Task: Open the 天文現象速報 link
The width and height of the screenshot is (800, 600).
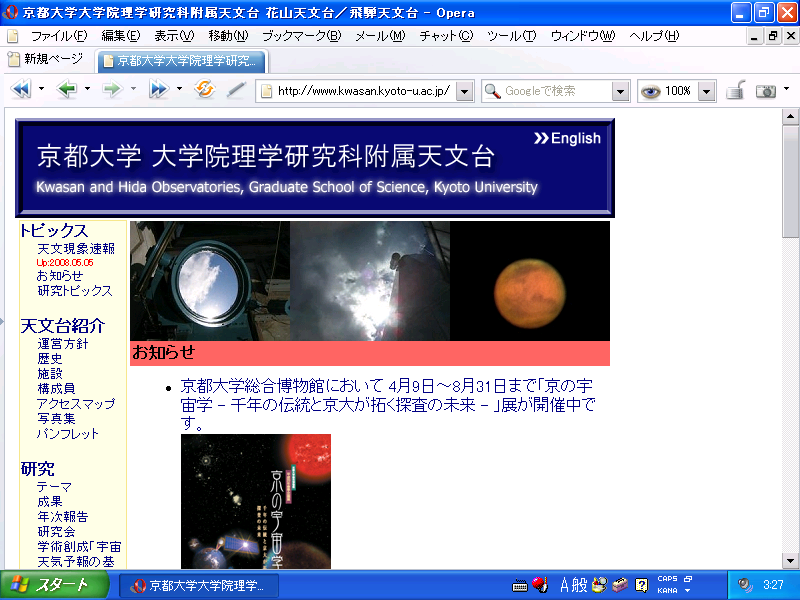Action: click(76, 248)
